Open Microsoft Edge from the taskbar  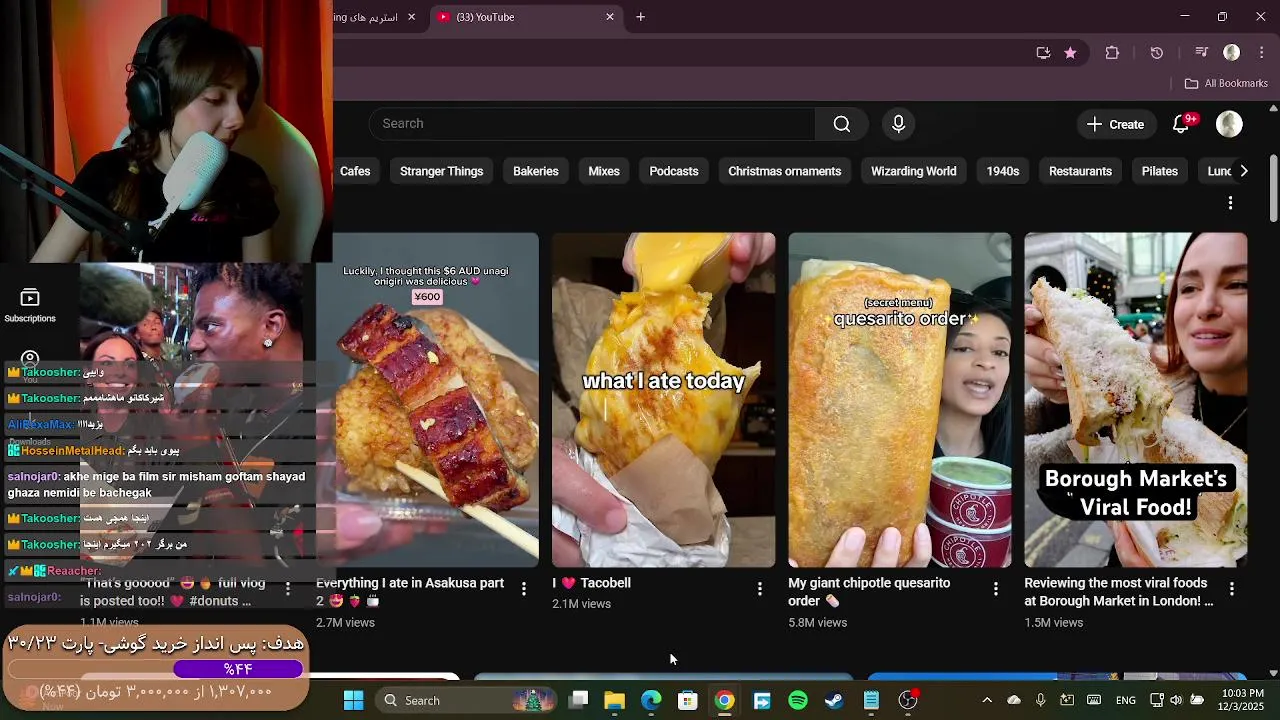point(651,700)
